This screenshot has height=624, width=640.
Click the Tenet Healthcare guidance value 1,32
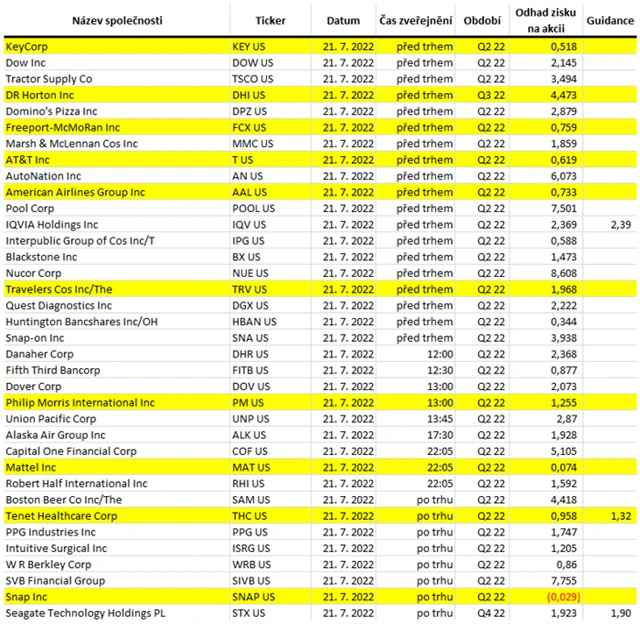coord(620,516)
